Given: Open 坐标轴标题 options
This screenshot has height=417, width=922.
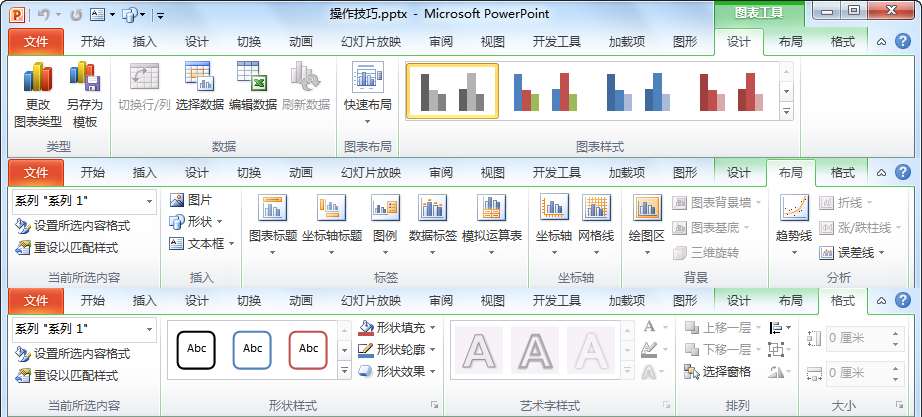Looking at the screenshot, I should click(332, 225).
